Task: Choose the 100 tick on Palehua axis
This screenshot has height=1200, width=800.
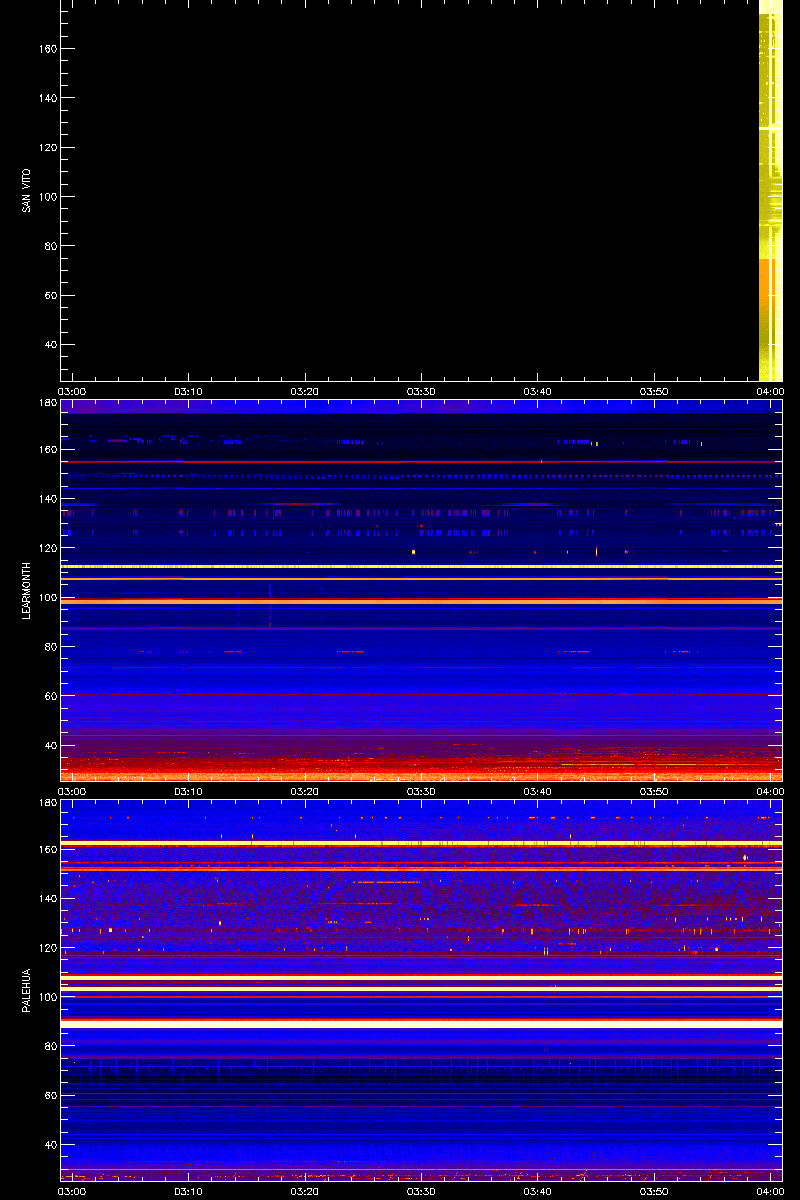Action: coord(49,997)
